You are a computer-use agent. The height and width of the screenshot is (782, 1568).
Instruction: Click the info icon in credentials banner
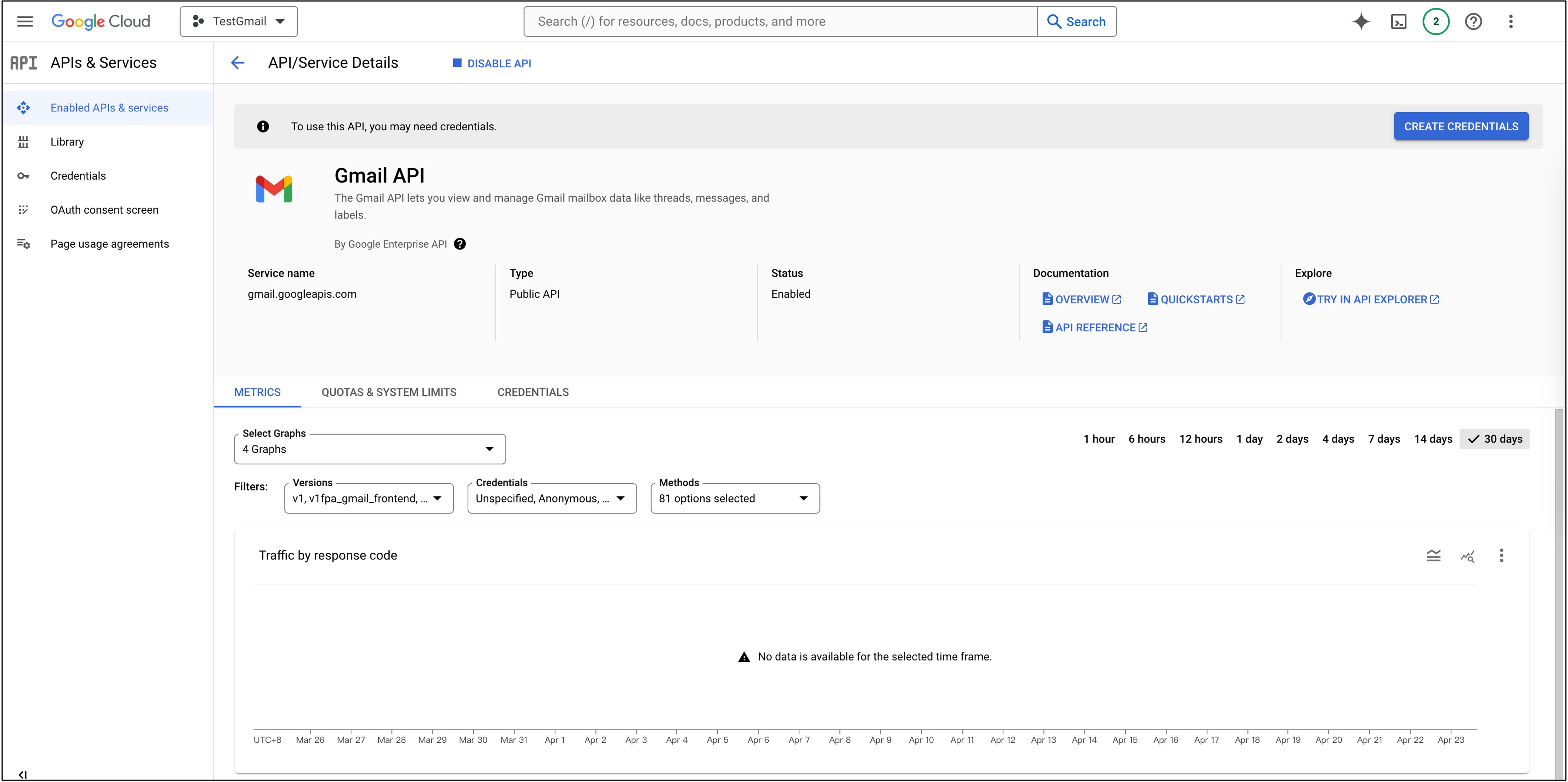(263, 127)
